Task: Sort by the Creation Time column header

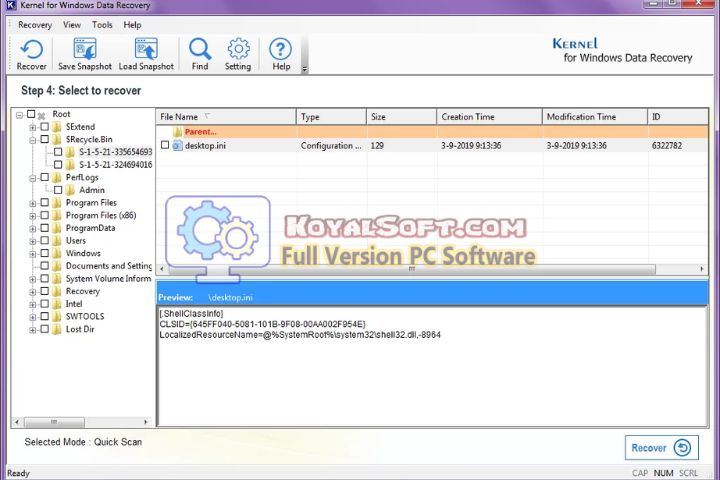Action: pyautogui.click(x=489, y=117)
